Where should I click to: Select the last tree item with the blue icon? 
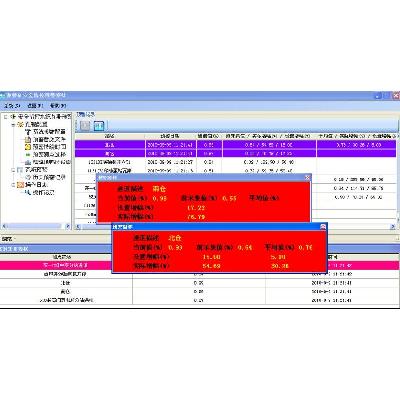tap(39, 192)
